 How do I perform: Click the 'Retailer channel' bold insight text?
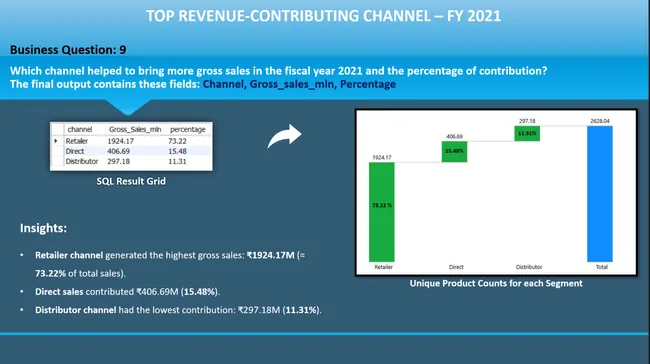pyautogui.click(x=69, y=255)
